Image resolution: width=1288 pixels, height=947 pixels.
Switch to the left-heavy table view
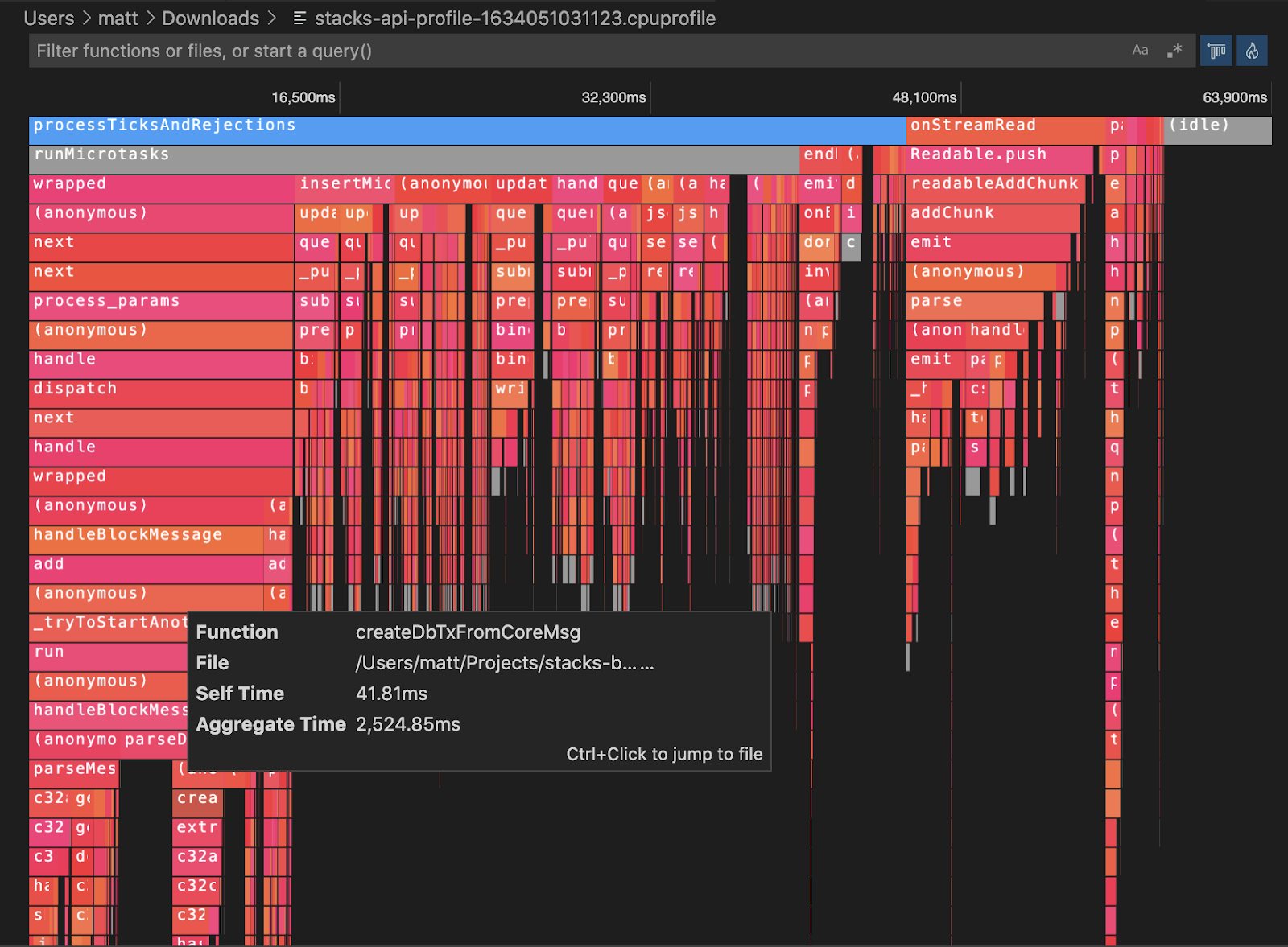click(x=1216, y=50)
